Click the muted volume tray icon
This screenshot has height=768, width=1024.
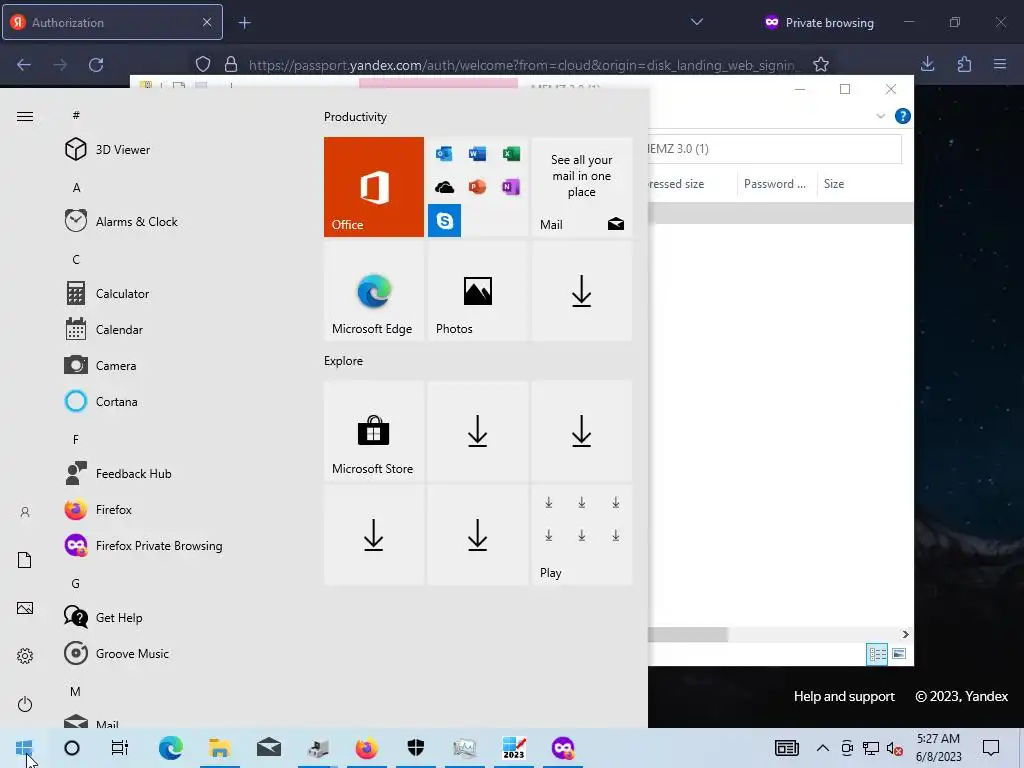(894, 749)
